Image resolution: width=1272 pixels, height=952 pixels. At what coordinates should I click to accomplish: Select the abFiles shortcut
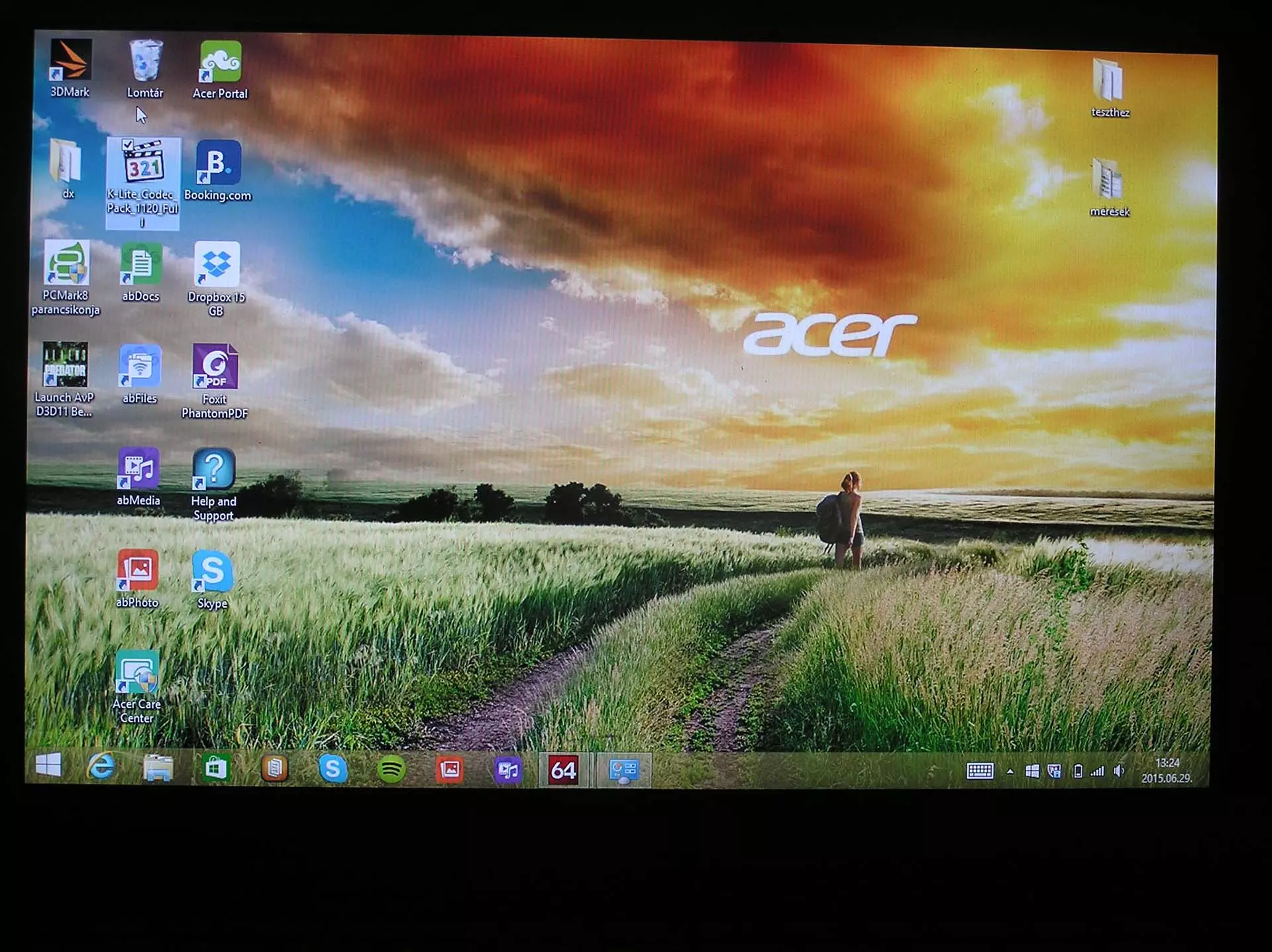(x=140, y=374)
